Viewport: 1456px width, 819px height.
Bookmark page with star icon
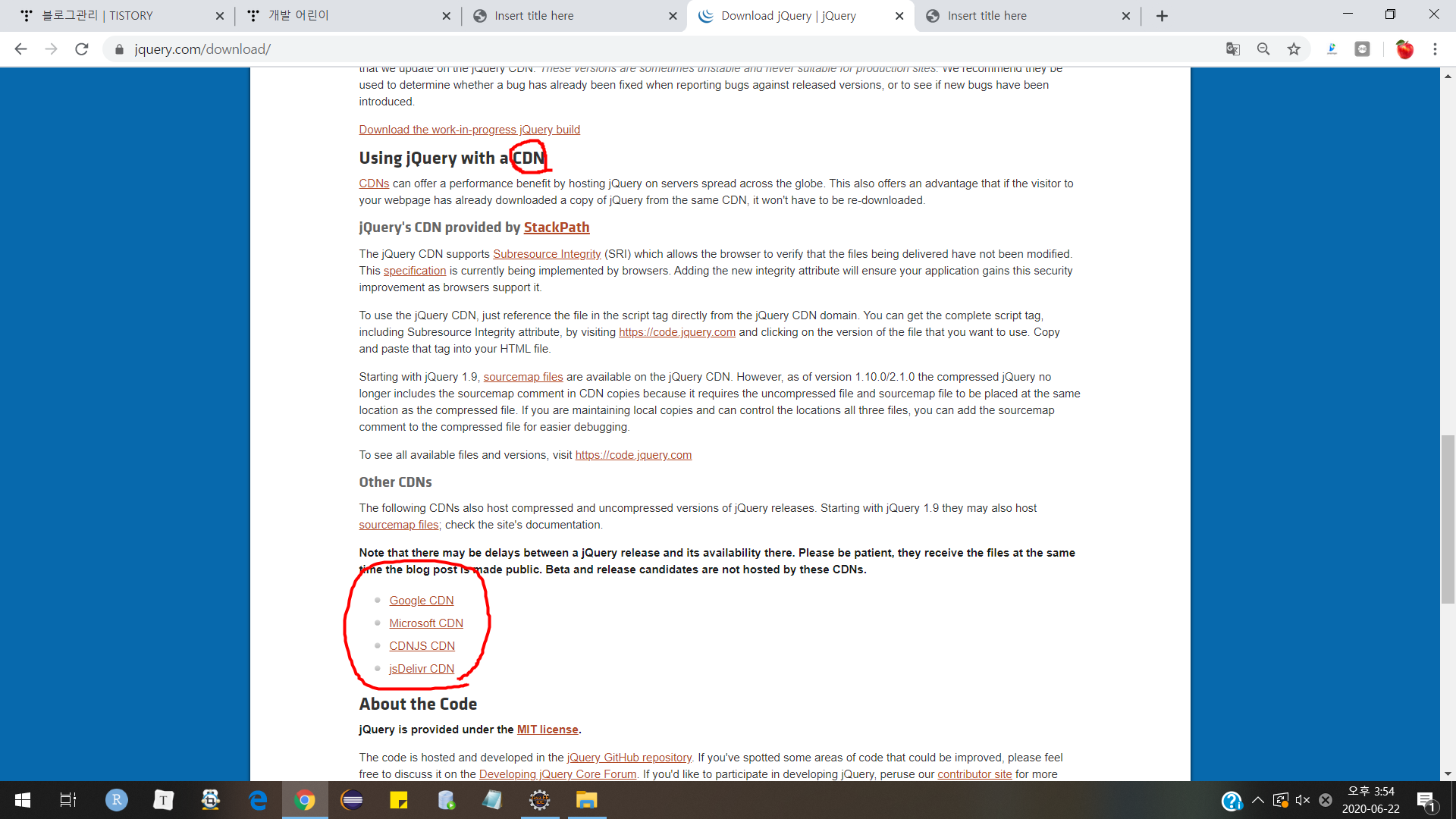click(1294, 49)
